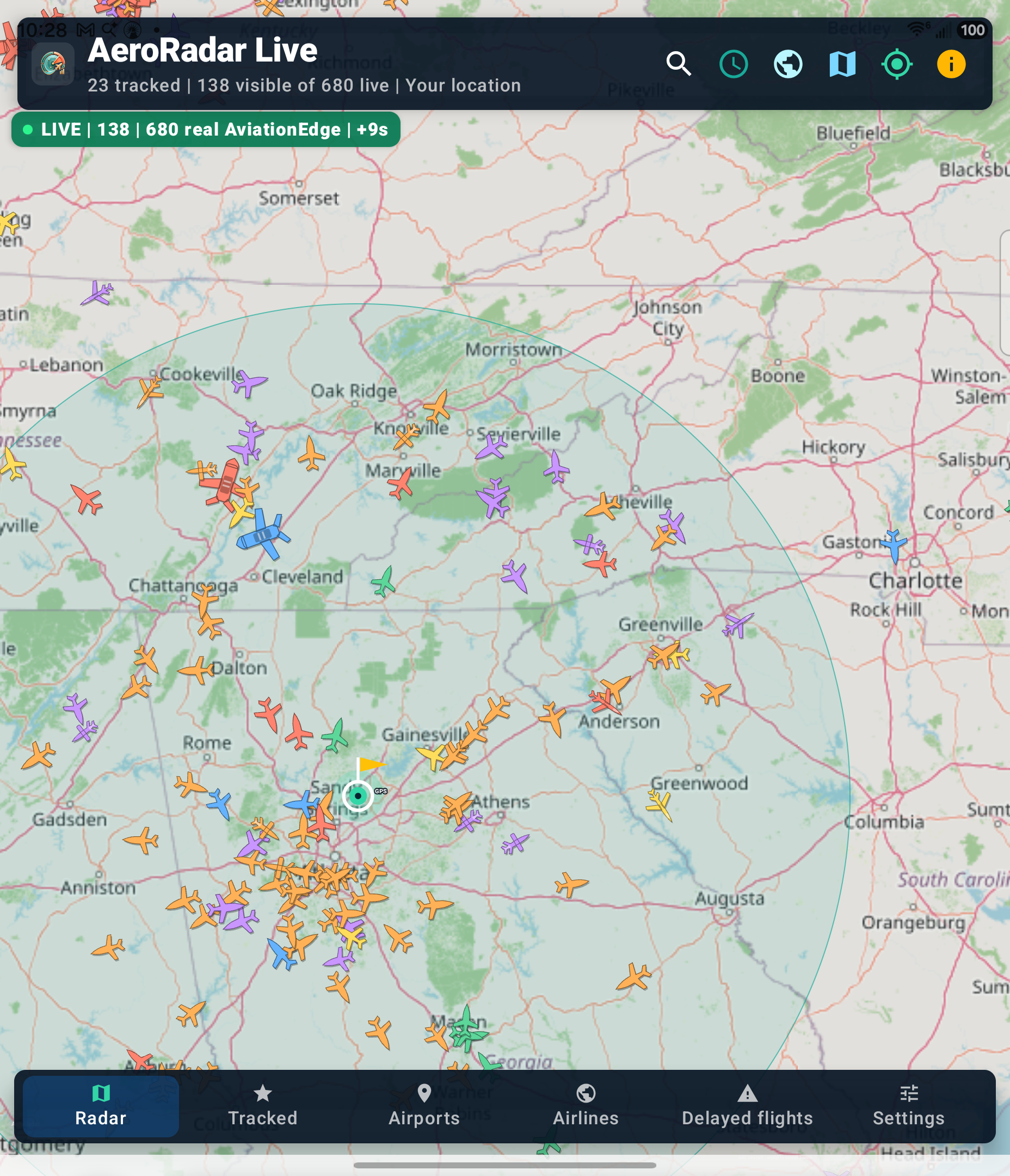Tap the yellow flag marker

tap(372, 765)
